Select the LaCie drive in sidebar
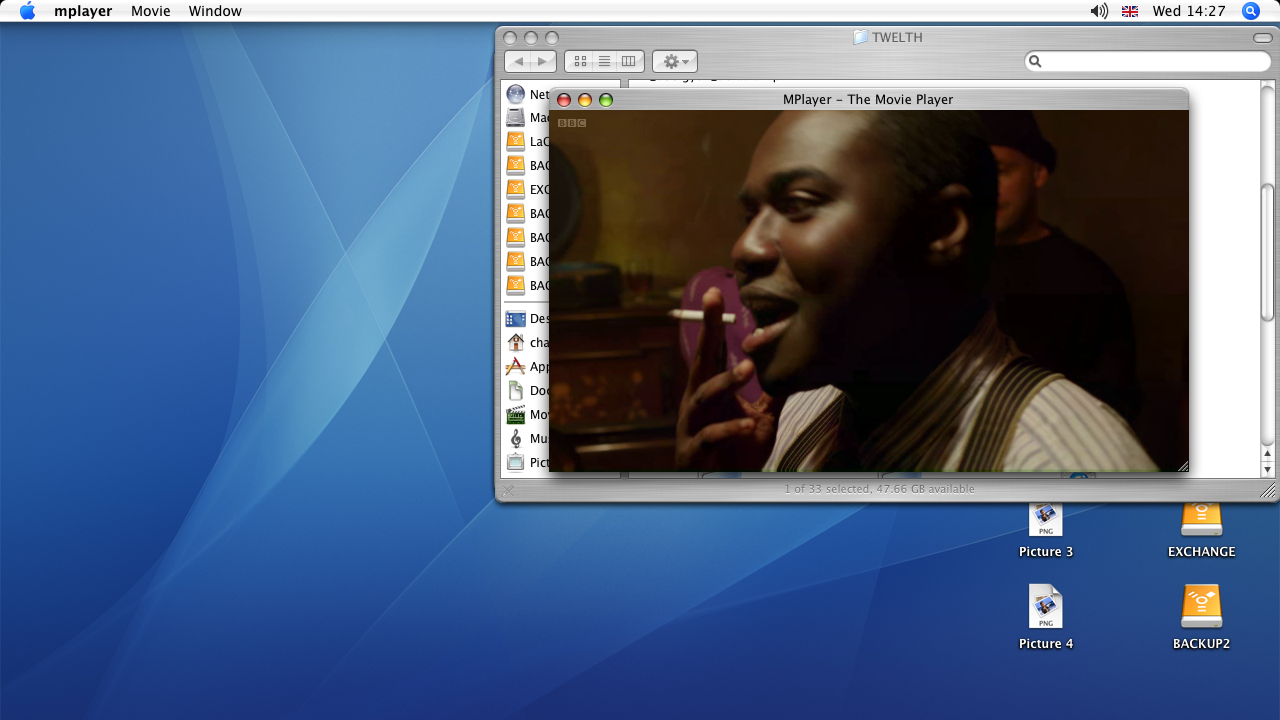 (527, 141)
